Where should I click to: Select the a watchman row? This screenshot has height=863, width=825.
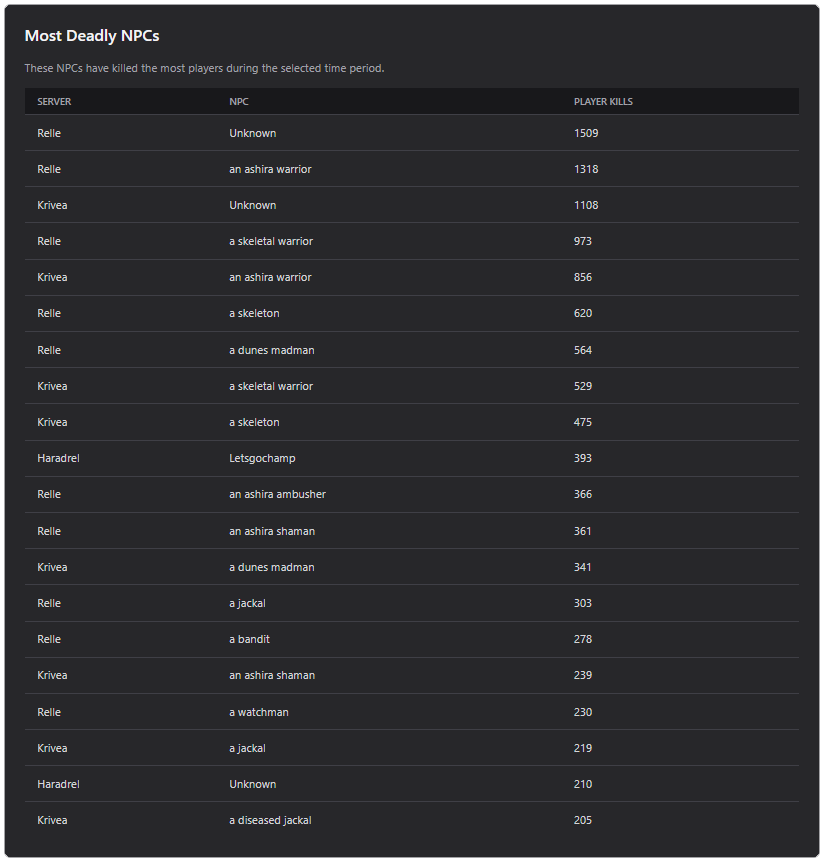[412, 712]
